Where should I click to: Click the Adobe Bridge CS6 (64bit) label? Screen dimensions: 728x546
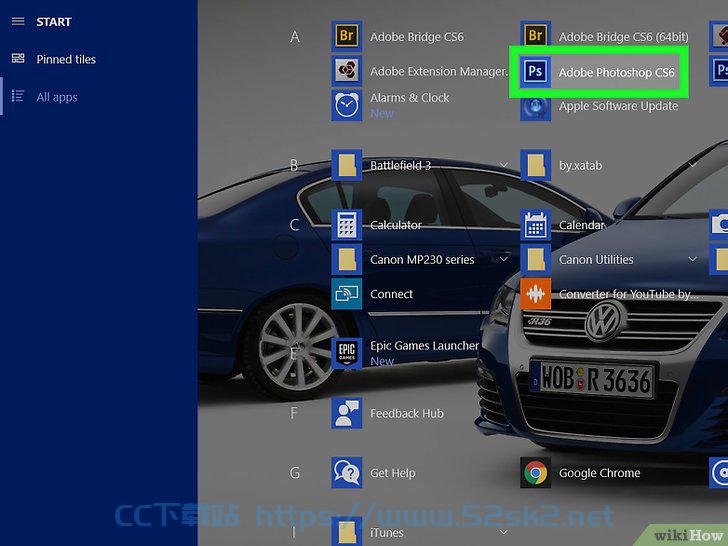point(624,37)
